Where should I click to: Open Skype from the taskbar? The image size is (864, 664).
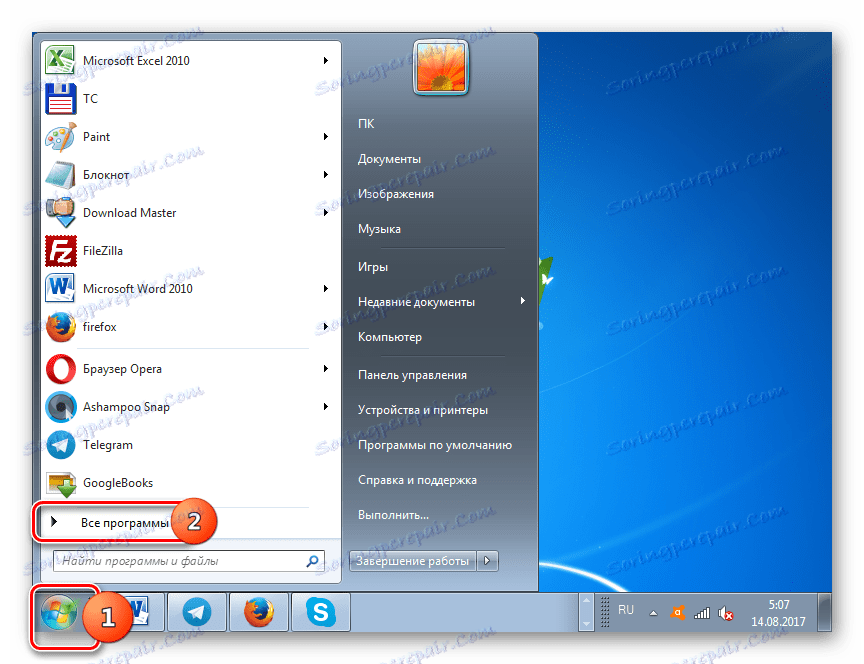click(321, 612)
